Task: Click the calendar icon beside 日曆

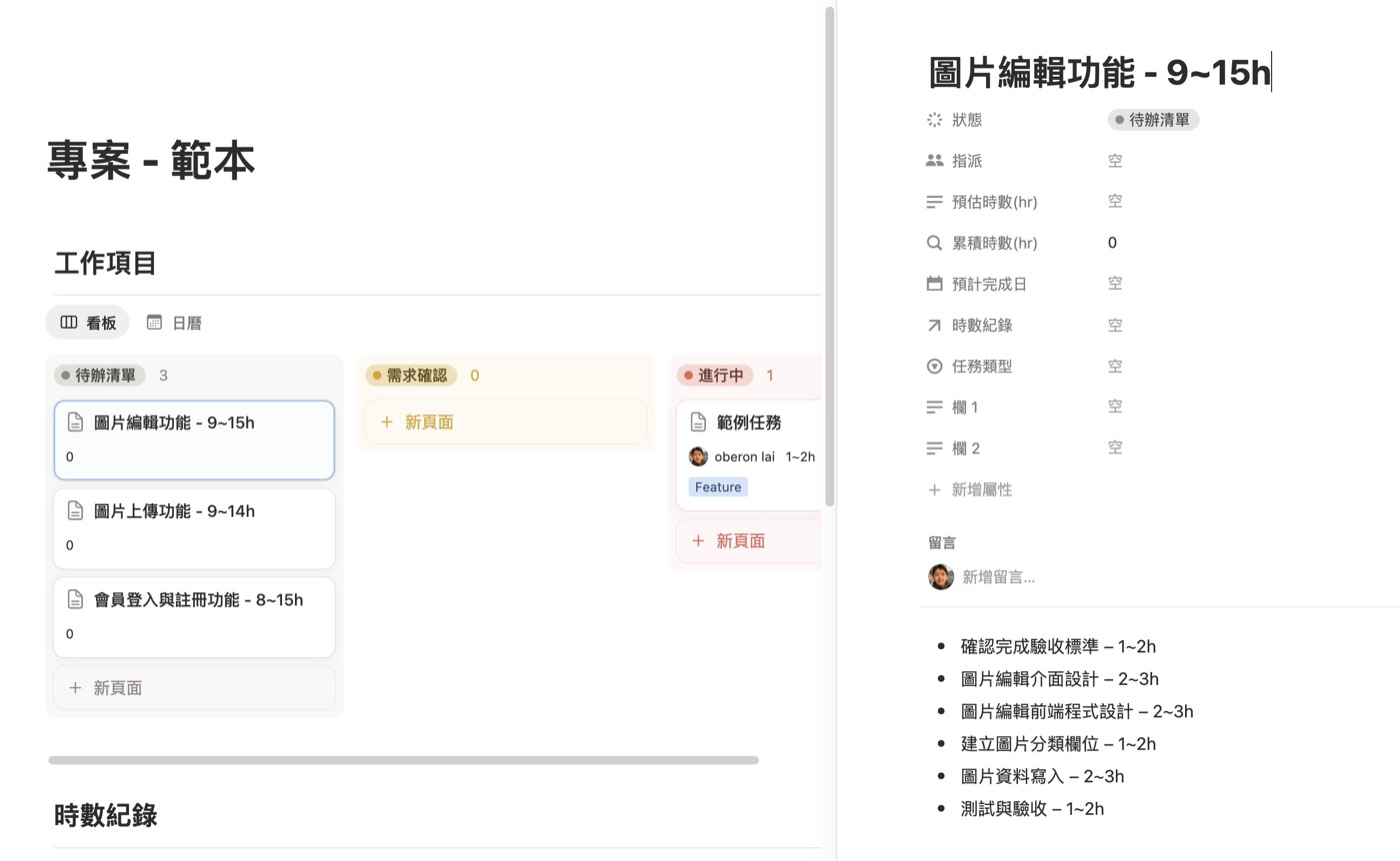Action: tap(154, 322)
